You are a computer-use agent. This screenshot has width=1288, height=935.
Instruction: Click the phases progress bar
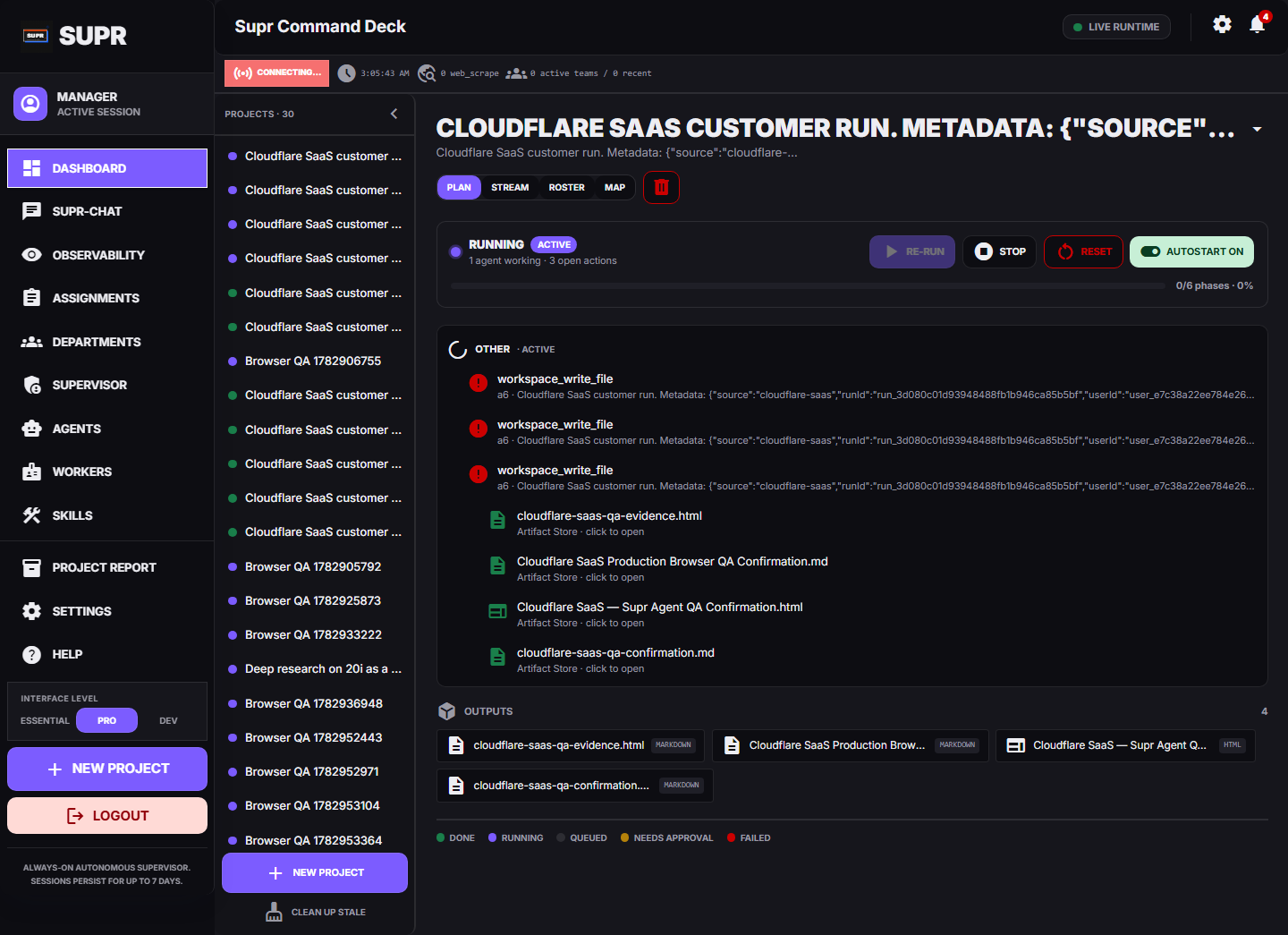point(808,286)
